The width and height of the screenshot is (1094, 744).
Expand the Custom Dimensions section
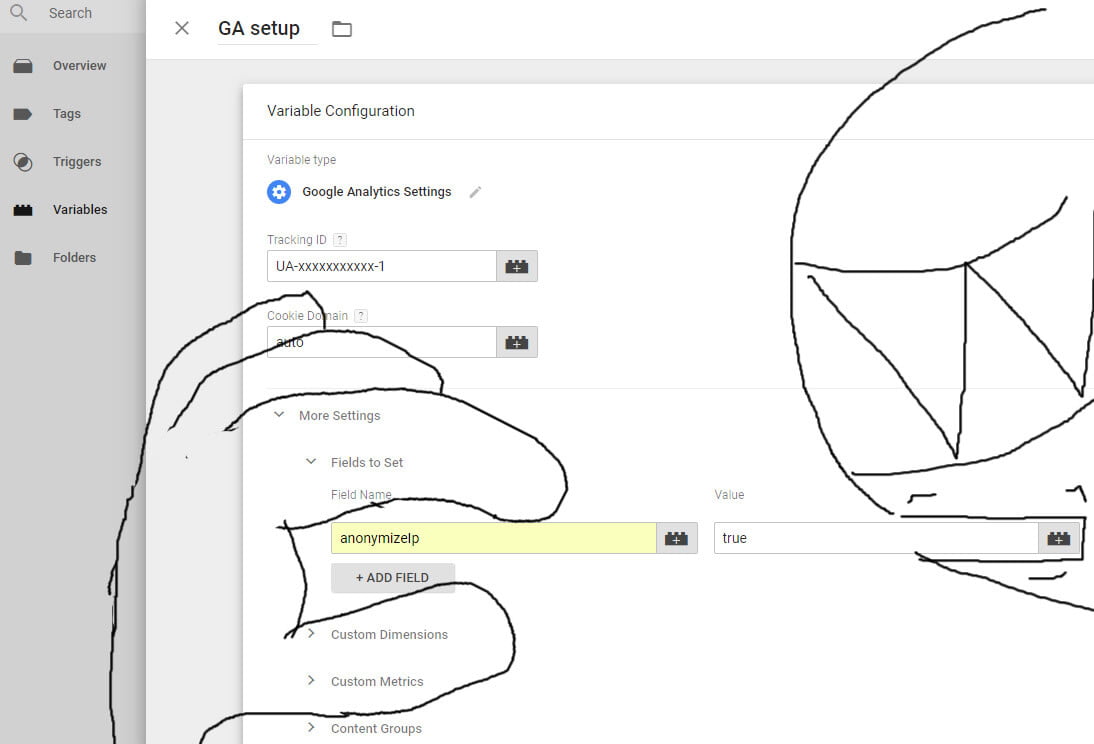[x=311, y=634]
